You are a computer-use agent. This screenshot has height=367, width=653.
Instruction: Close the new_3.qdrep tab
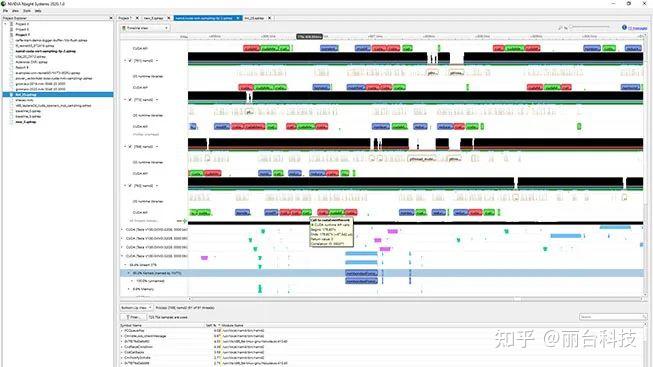pyautogui.click(x=169, y=18)
